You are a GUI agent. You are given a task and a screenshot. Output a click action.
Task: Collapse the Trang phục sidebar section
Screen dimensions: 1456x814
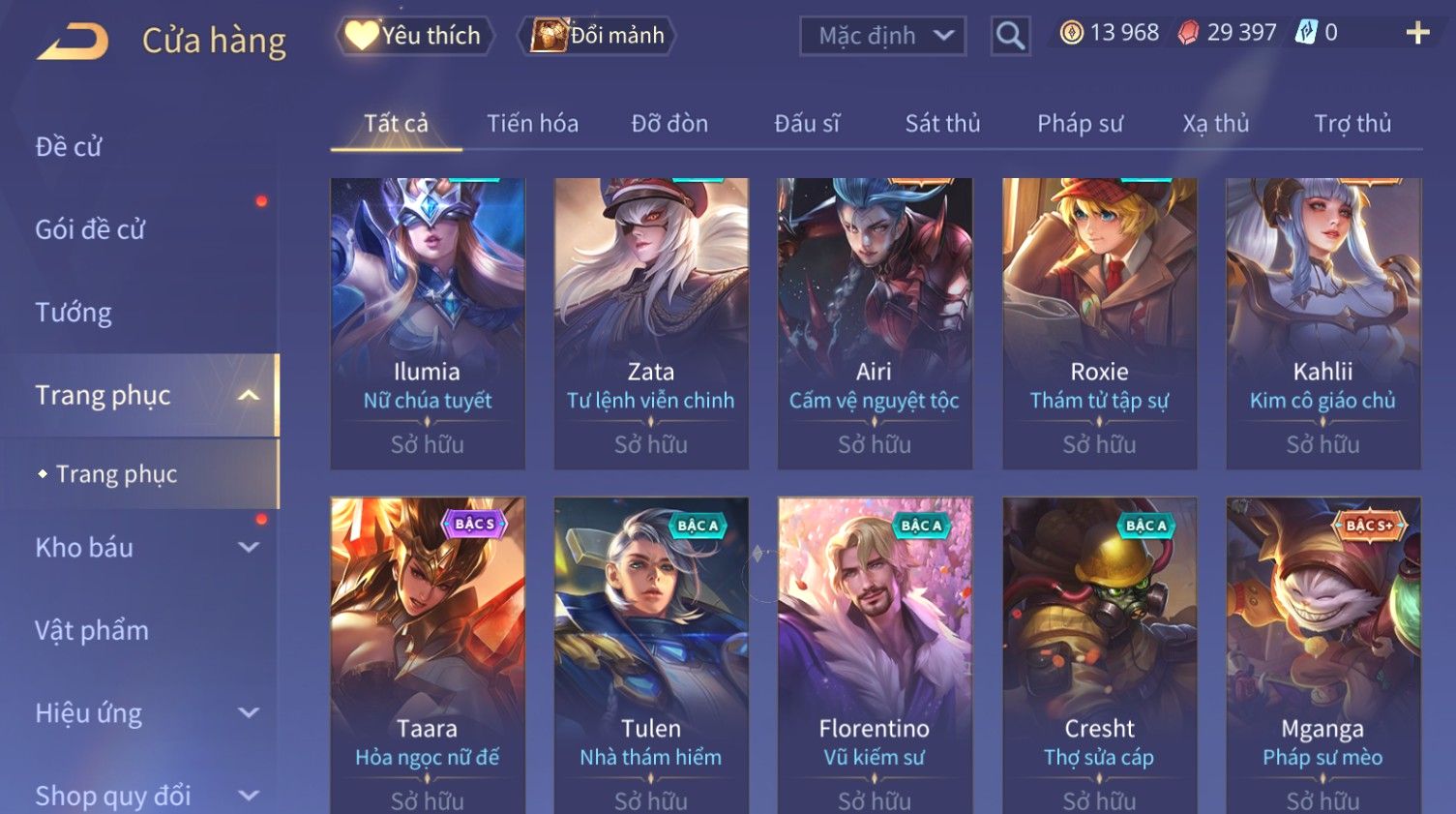point(249,395)
